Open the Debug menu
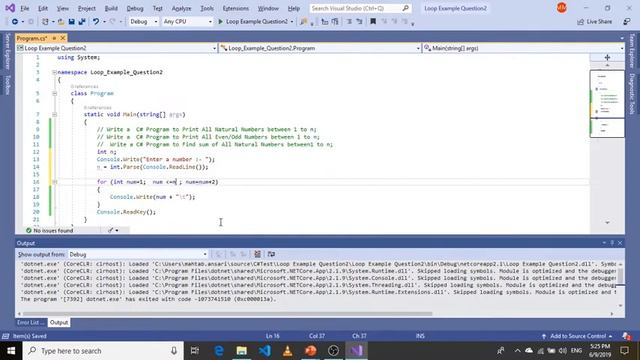640x360 pixels. [135, 8]
